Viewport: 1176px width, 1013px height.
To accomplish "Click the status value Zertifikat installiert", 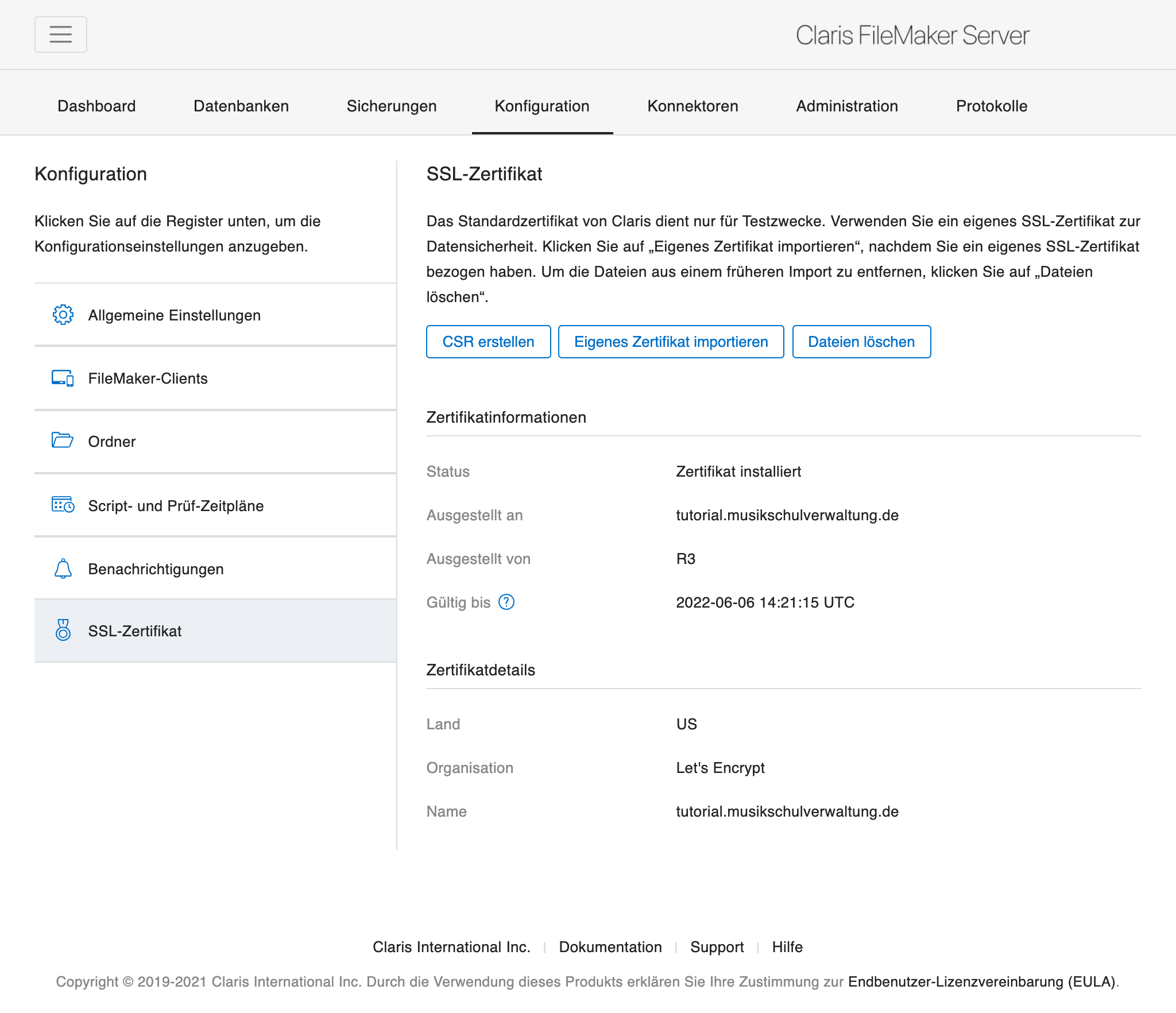I will coord(738,471).
